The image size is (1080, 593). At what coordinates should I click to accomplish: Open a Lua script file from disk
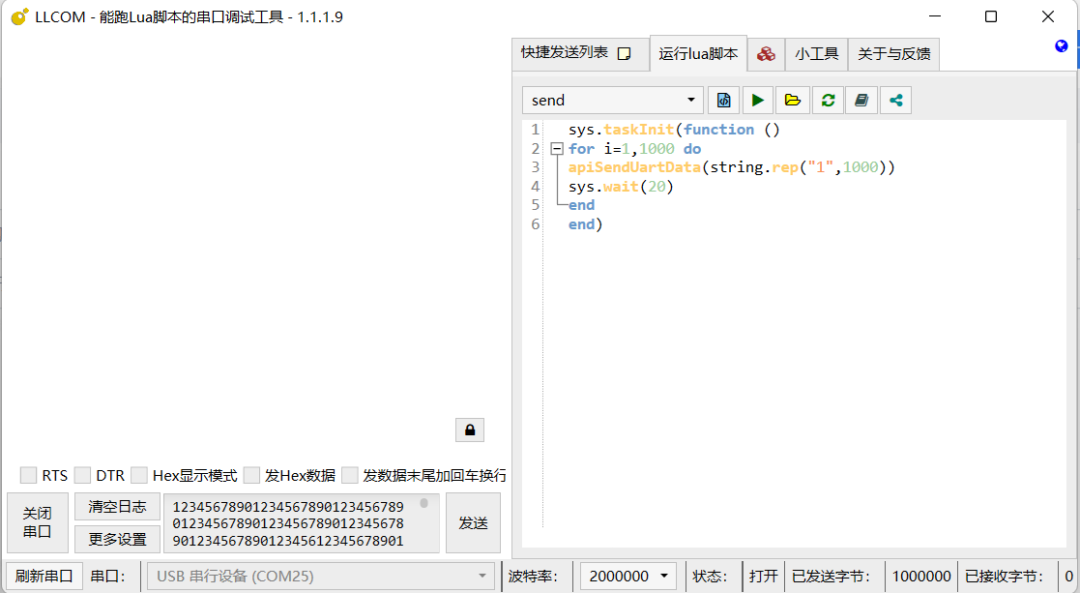(793, 99)
